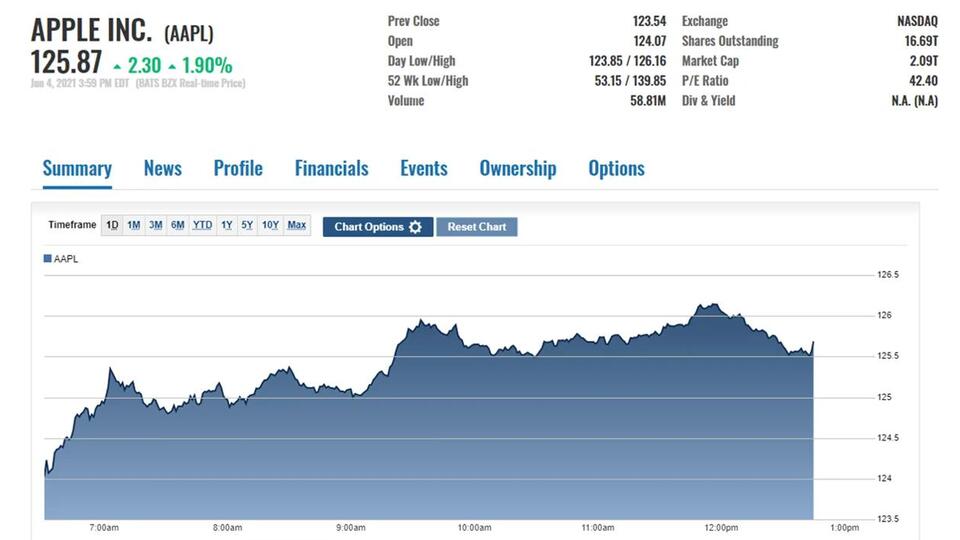
Task: Show the 10Y timeframe
Action: pos(270,225)
